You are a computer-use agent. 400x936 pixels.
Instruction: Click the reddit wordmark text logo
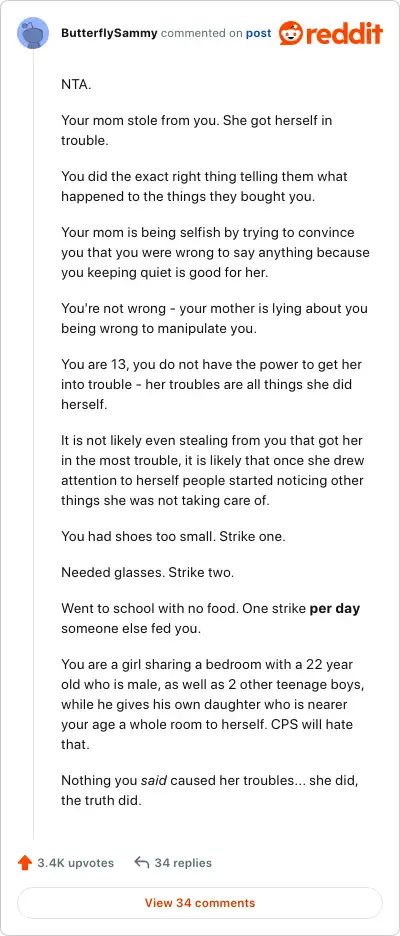pyautogui.click(x=345, y=34)
